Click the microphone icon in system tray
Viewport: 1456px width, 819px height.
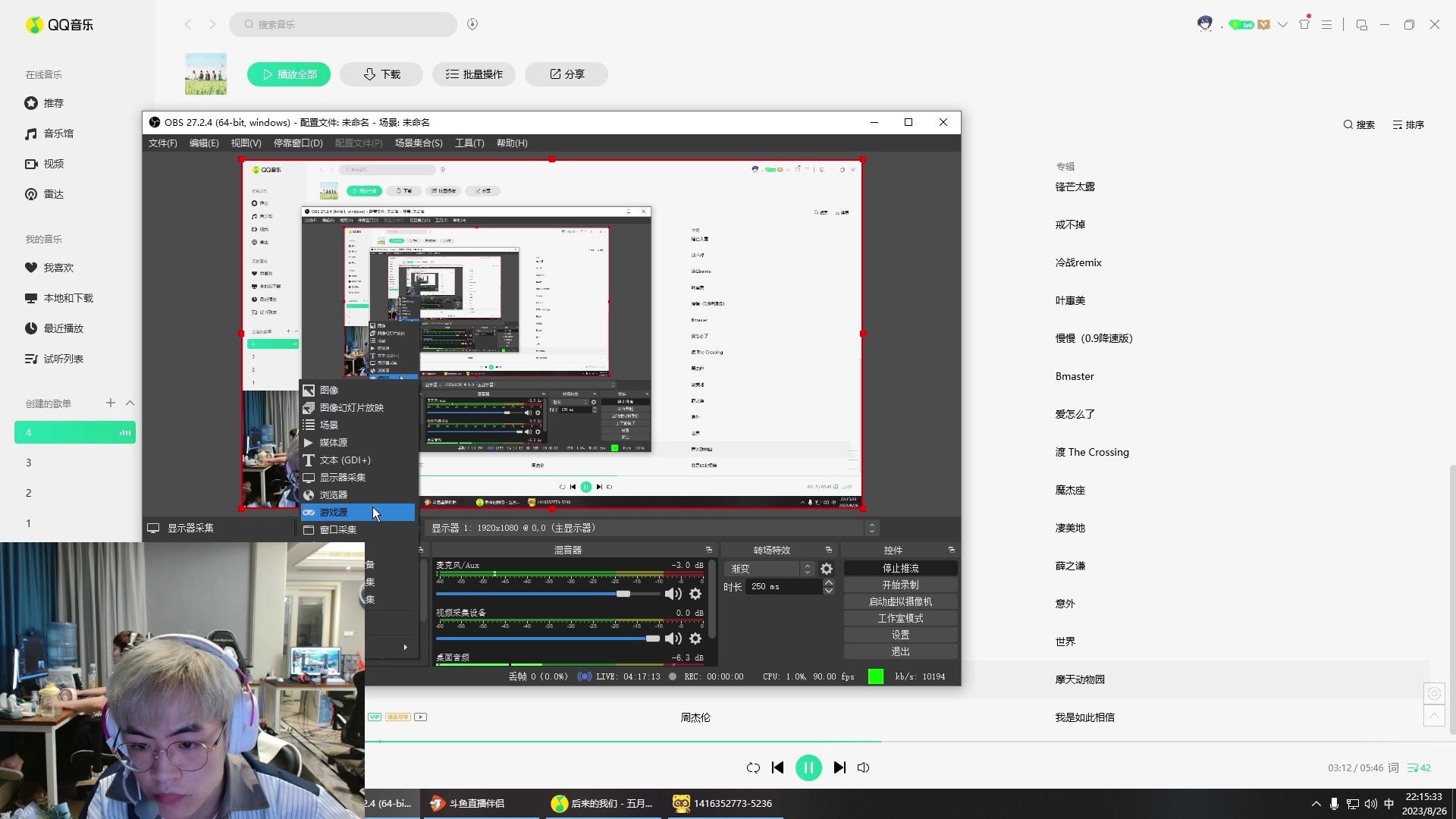pos(1334,804)
